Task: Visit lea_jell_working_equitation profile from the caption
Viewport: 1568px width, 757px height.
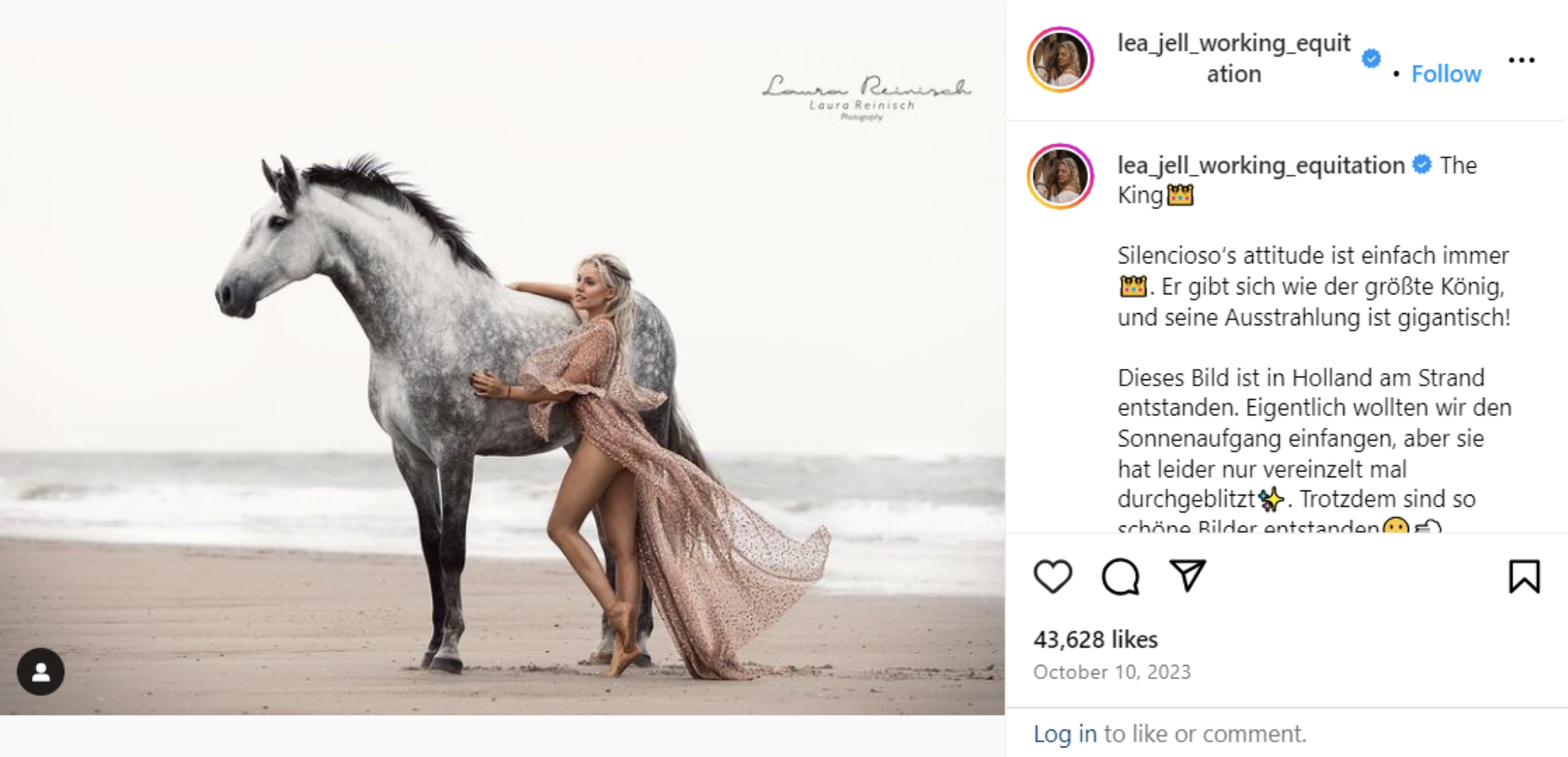Action: click(1258, 165)
